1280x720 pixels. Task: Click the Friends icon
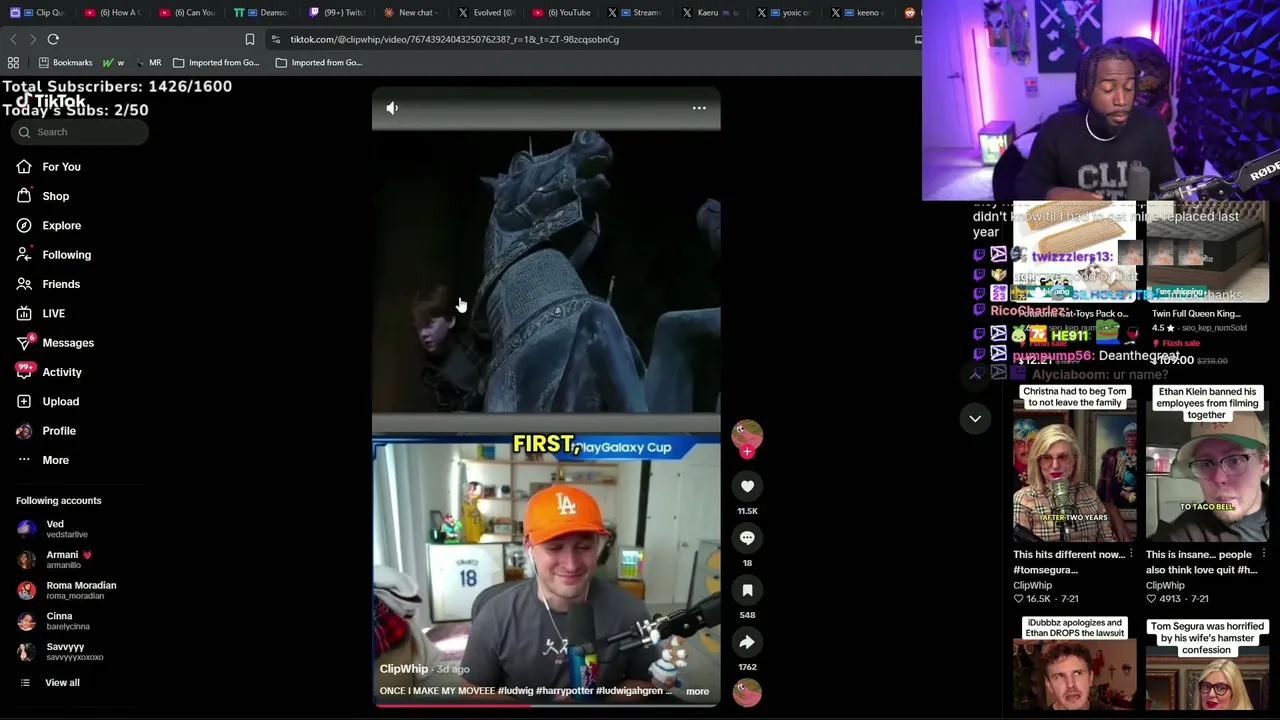24,284
